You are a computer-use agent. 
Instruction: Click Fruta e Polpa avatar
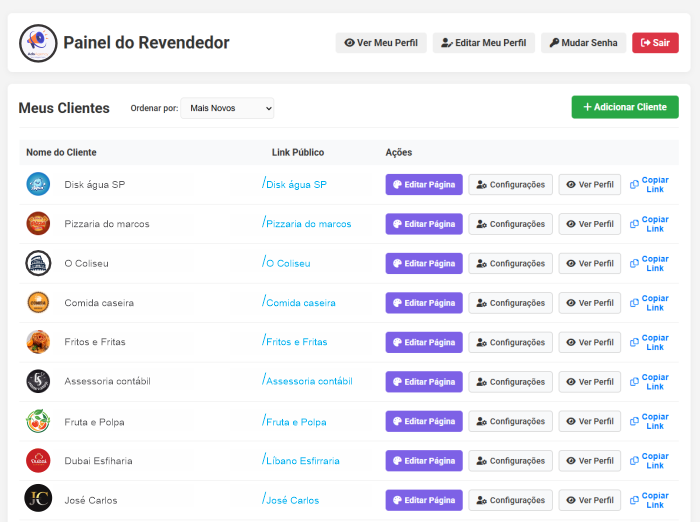(38, 421)
